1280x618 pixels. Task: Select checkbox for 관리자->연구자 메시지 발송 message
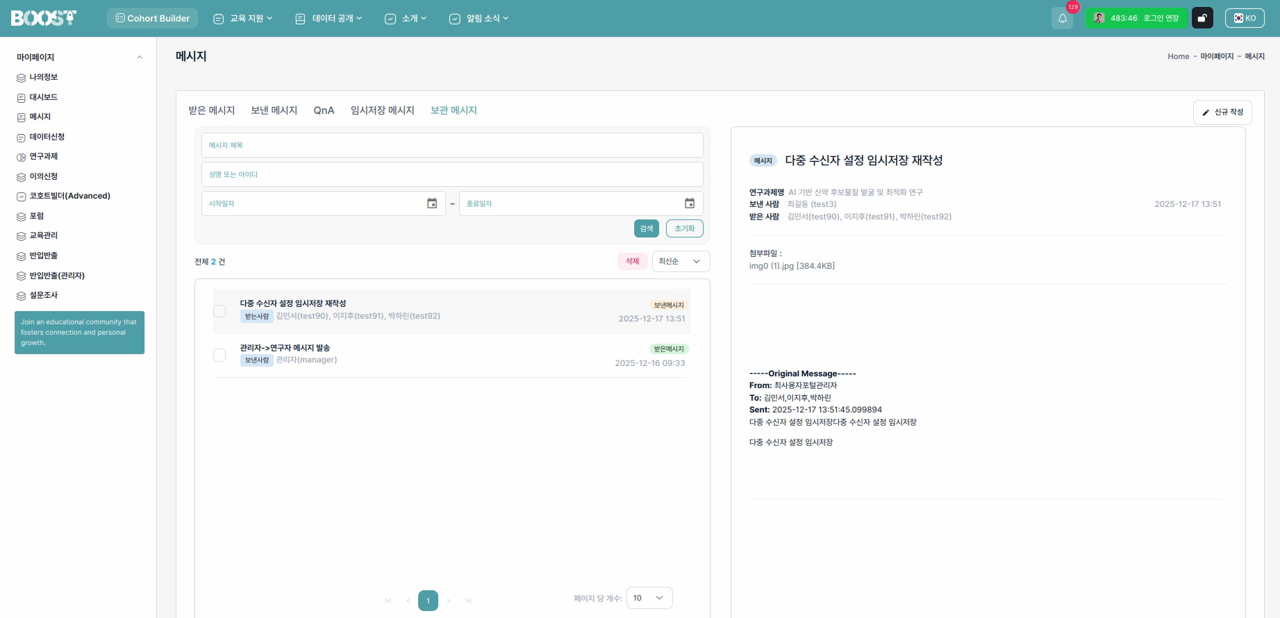tap(219, 355)
